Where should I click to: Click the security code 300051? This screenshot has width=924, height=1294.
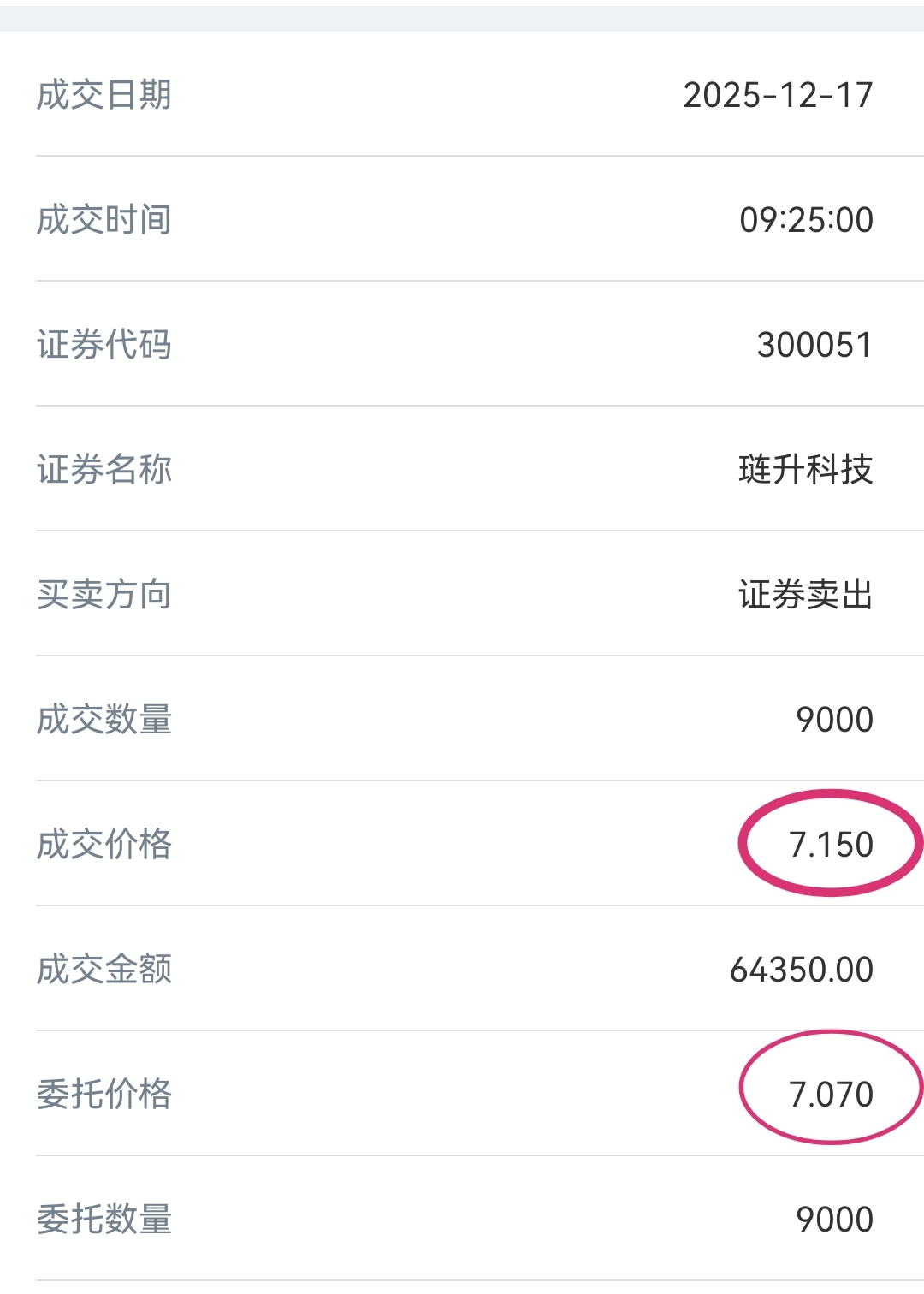(814, 345)
